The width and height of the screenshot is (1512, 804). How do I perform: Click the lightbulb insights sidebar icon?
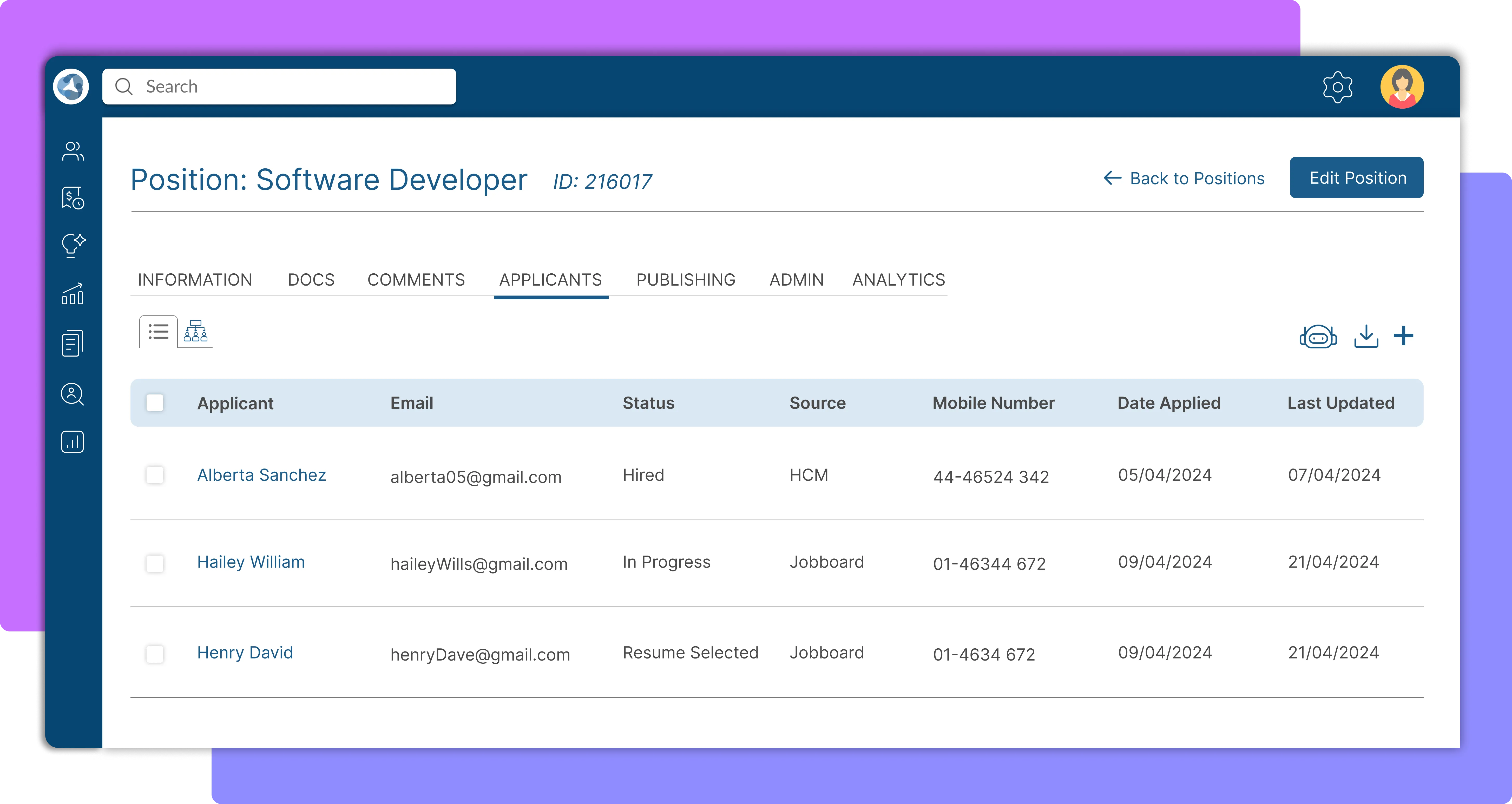(73, 245)
